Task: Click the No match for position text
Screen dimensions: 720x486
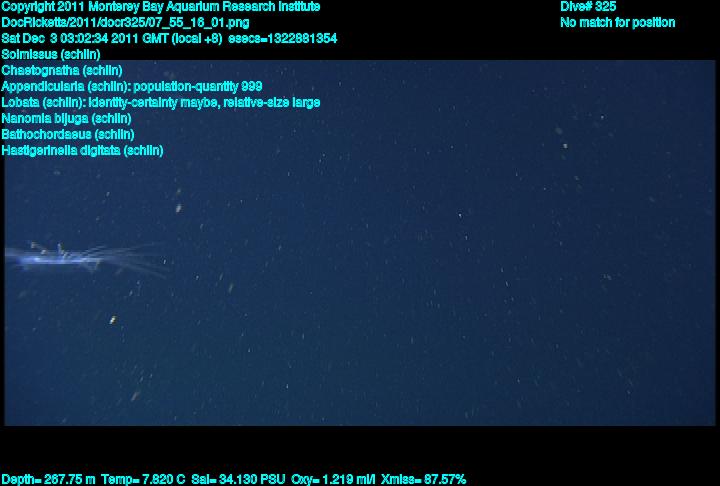Action: (x=618, y=23)
